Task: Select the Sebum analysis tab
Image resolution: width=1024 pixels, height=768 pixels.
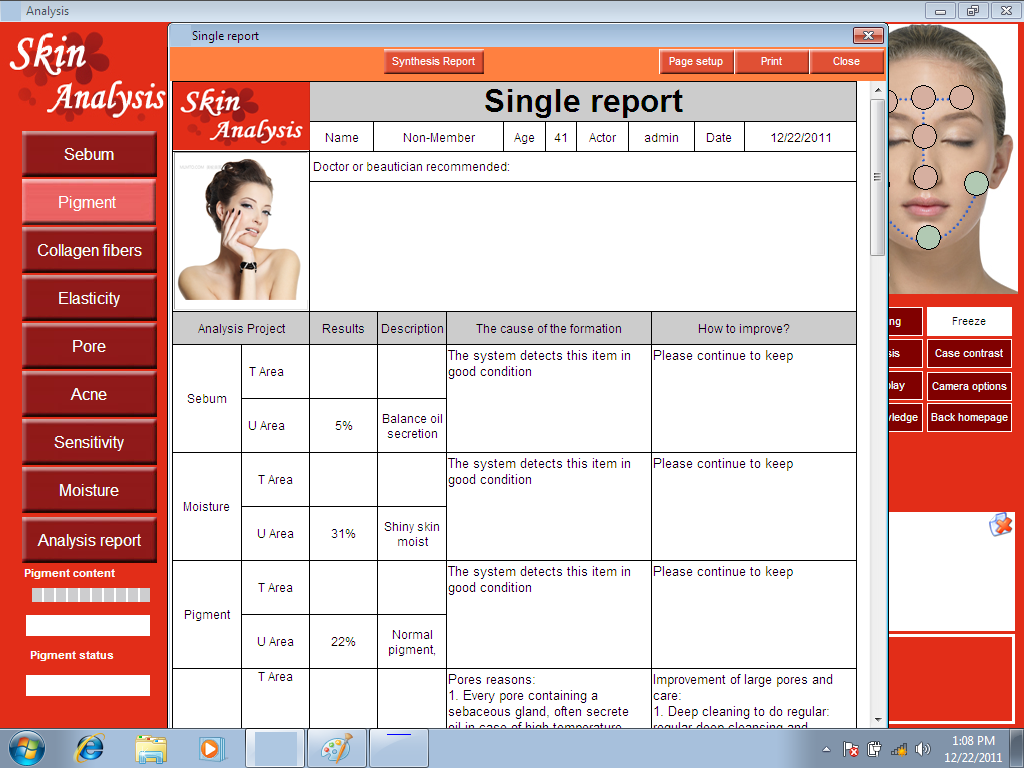Action: click(x=89, y=155)
